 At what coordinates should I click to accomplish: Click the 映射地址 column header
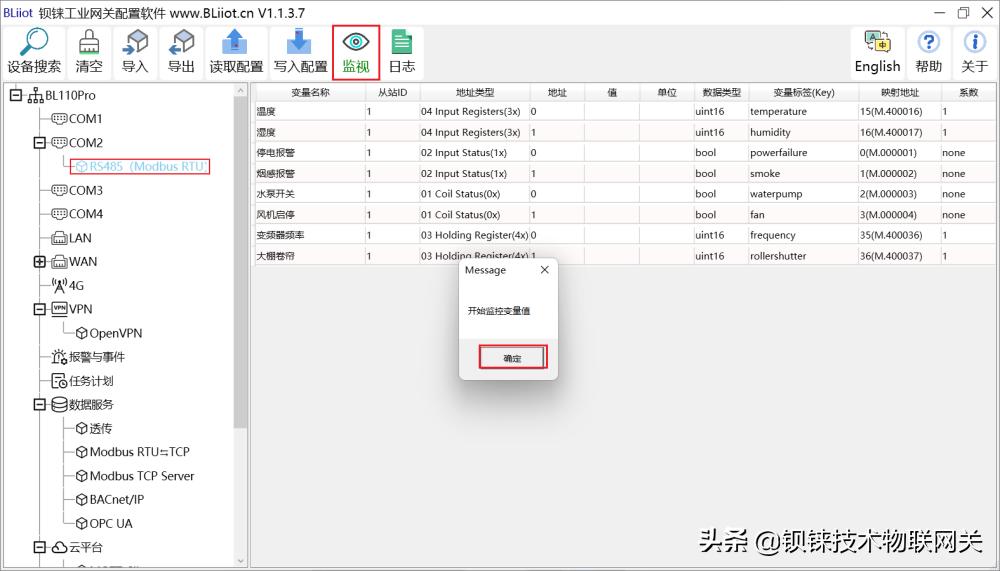click(900, 93)
